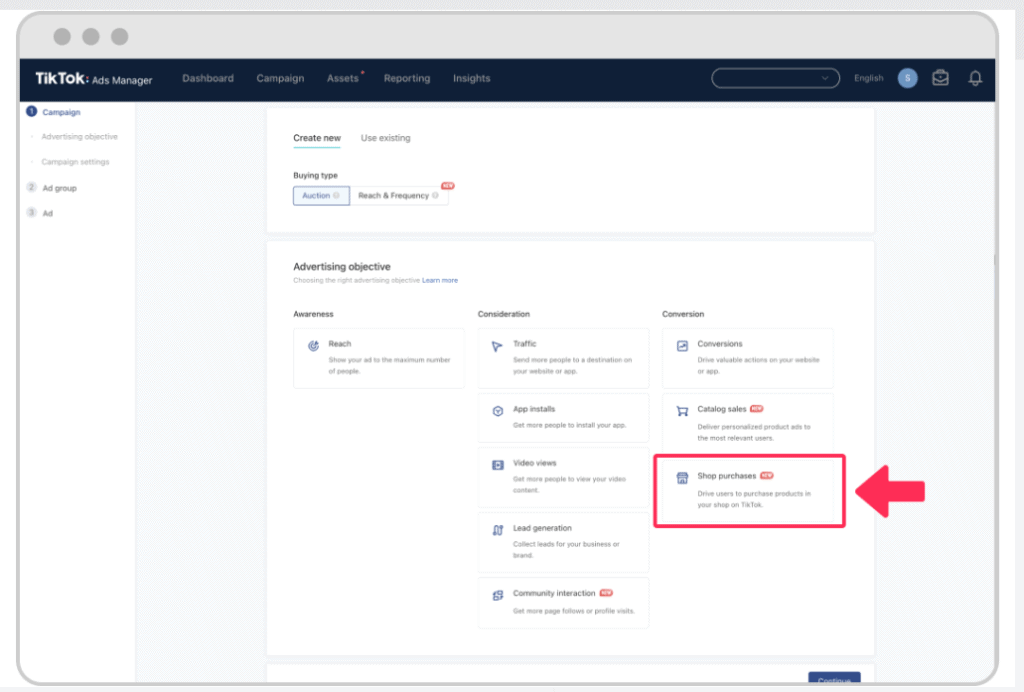Open the Dashboard menu
Image resolution: width=1024 pixels, height=692 pixels.
pos(208,78)
